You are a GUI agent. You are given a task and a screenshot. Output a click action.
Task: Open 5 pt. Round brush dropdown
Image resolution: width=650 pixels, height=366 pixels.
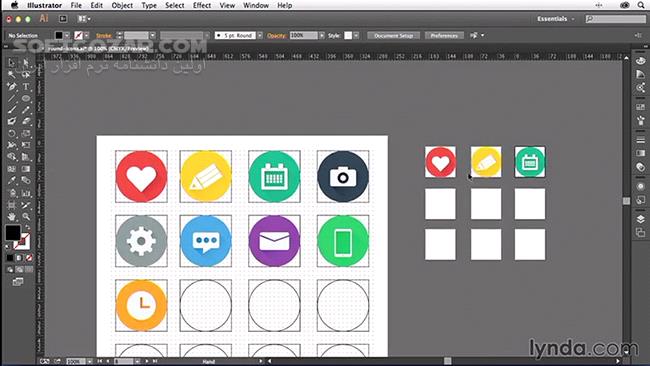tap(260, 36)
